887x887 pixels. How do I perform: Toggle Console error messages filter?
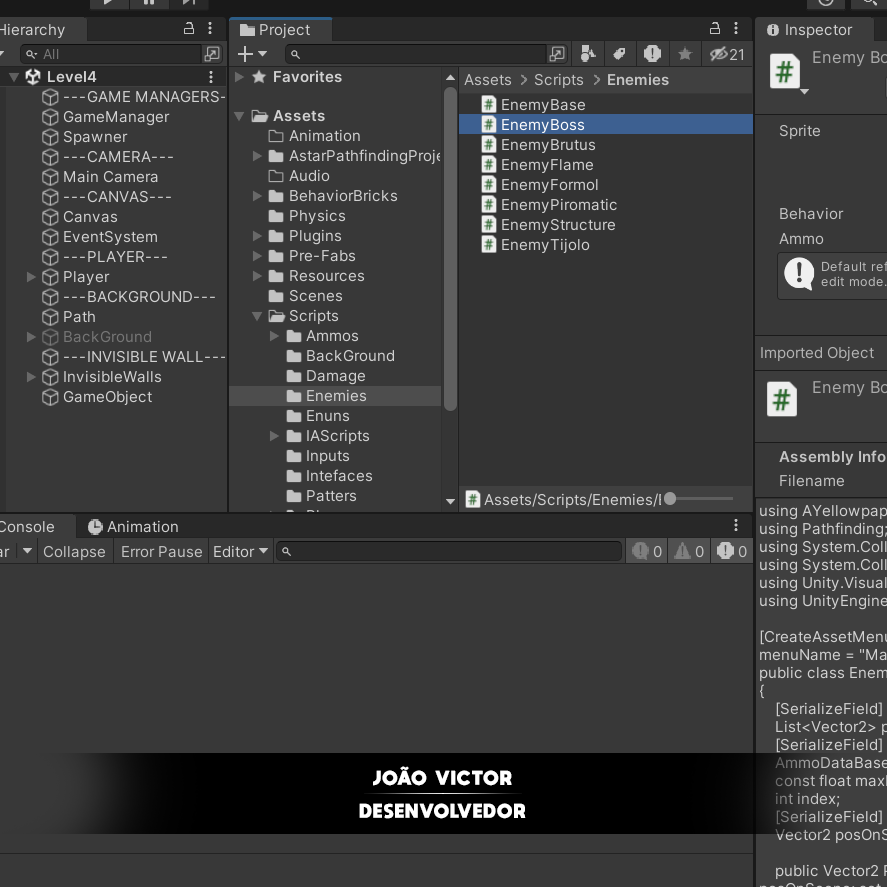point(731,552)
